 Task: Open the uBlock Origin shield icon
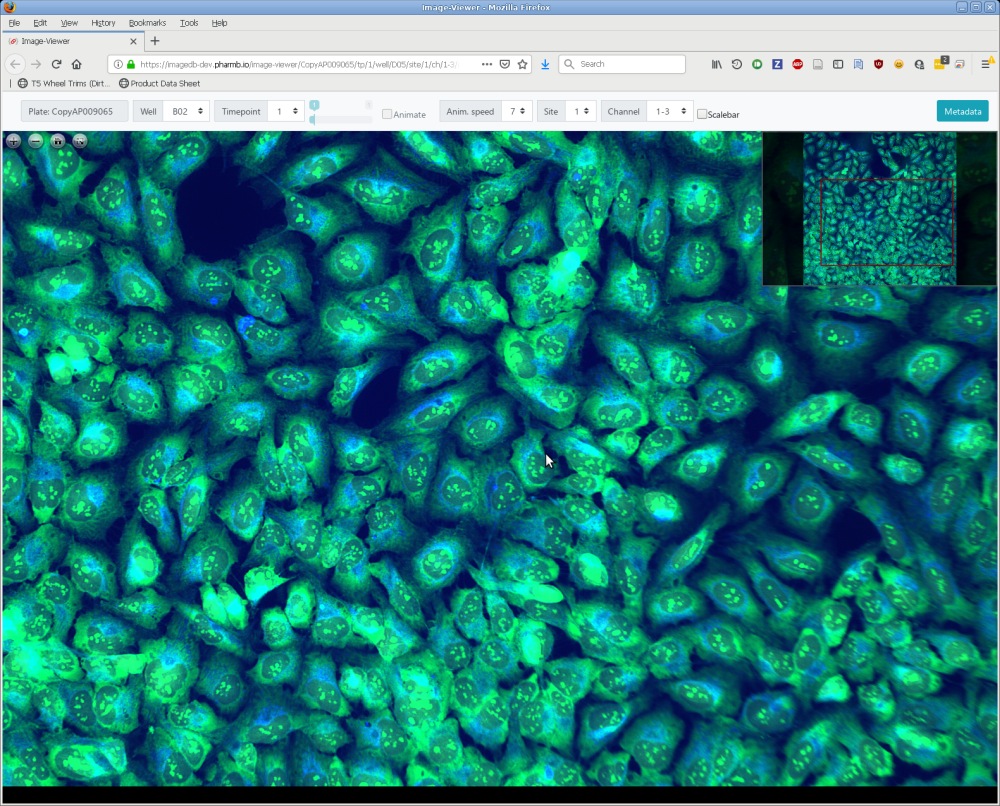[878, 64]
